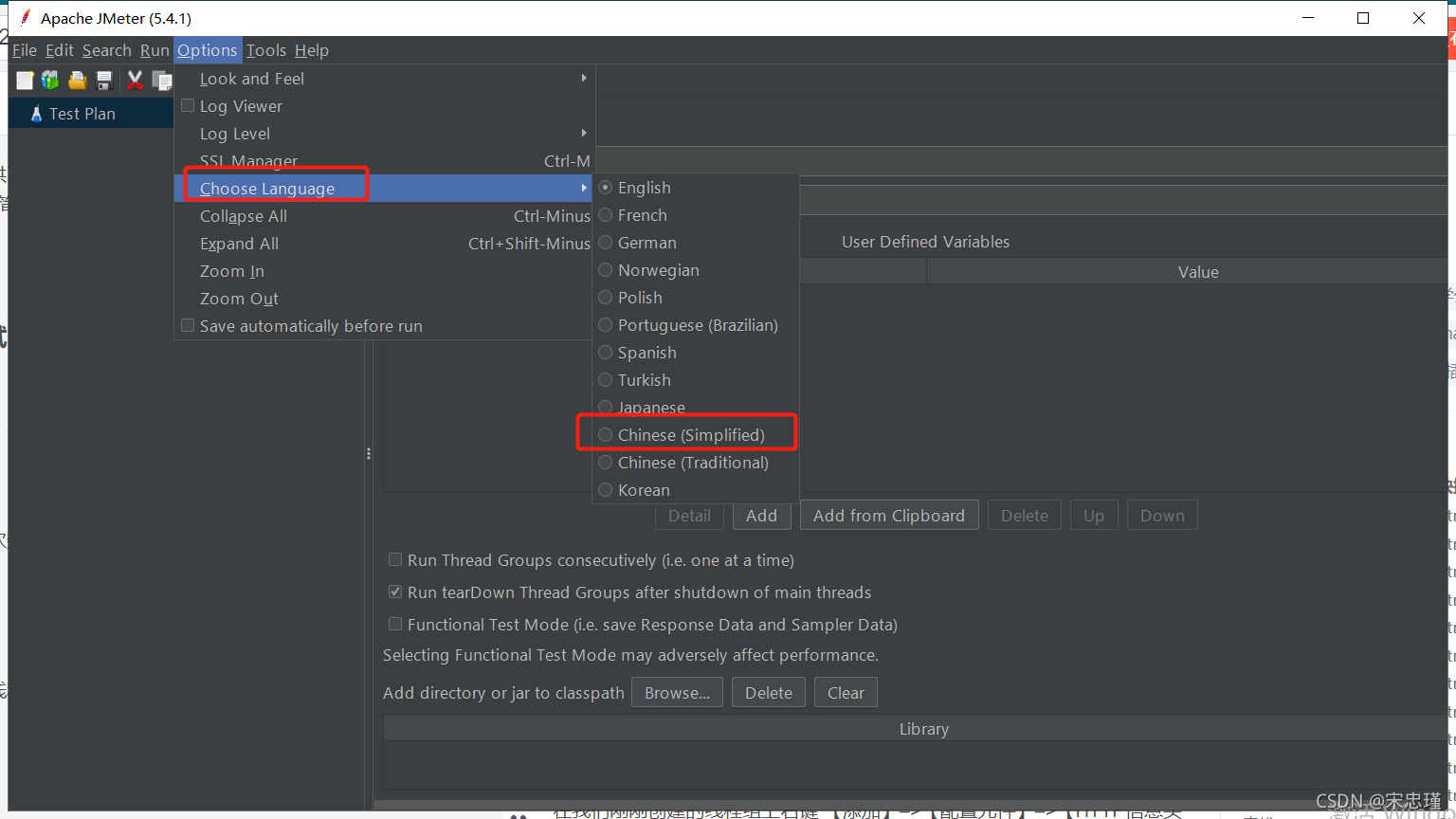Close the Options menu

[208, 50]
